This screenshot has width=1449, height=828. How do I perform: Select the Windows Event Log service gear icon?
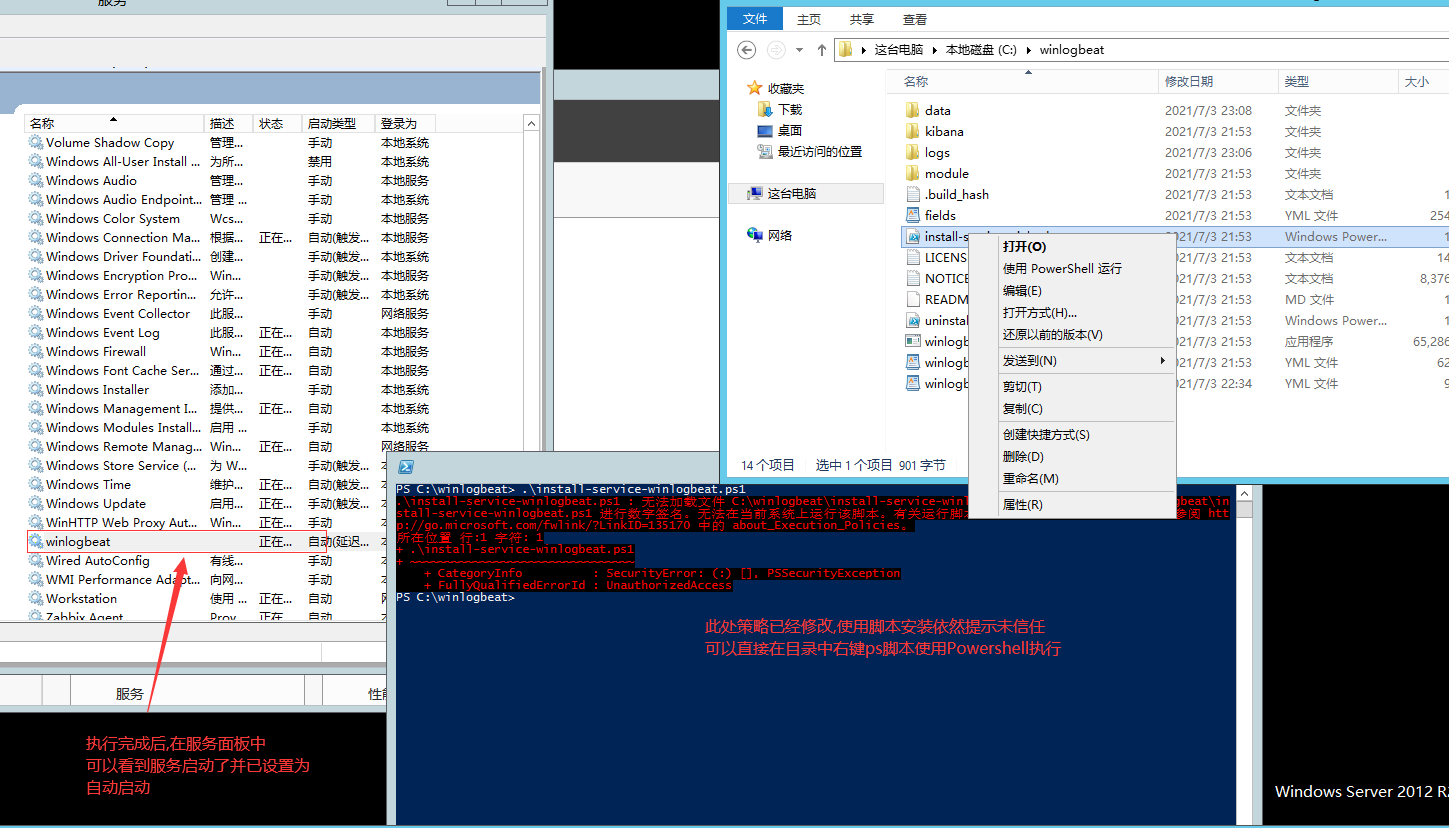tap(37, 333)
